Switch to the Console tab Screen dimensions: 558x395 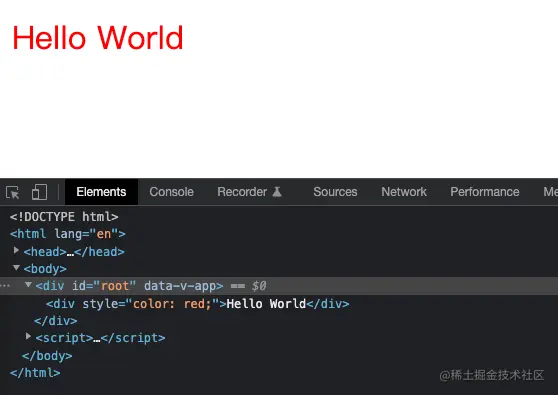172,192
